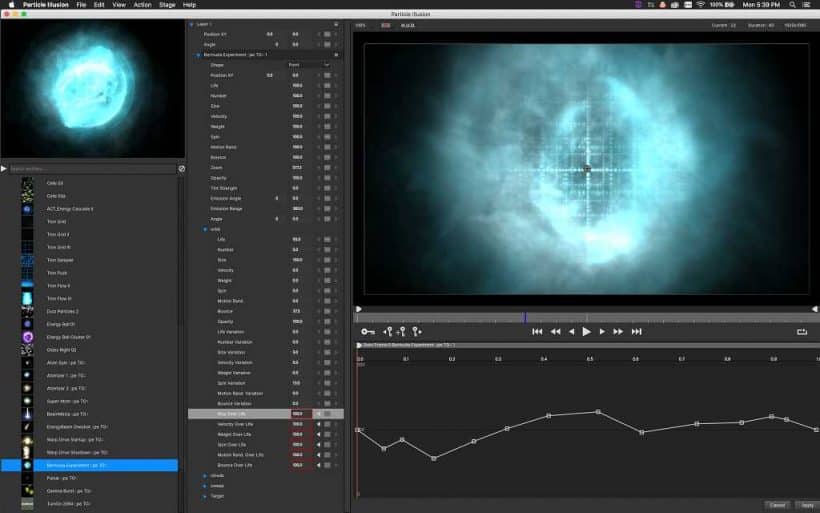
Task: Click the Apply button
Action: (807, 505)
